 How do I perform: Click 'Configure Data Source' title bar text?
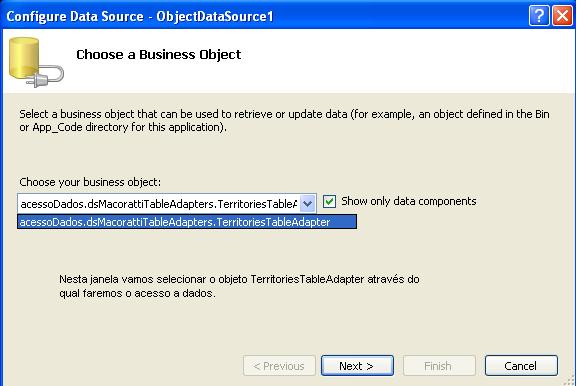click(75, 17)
